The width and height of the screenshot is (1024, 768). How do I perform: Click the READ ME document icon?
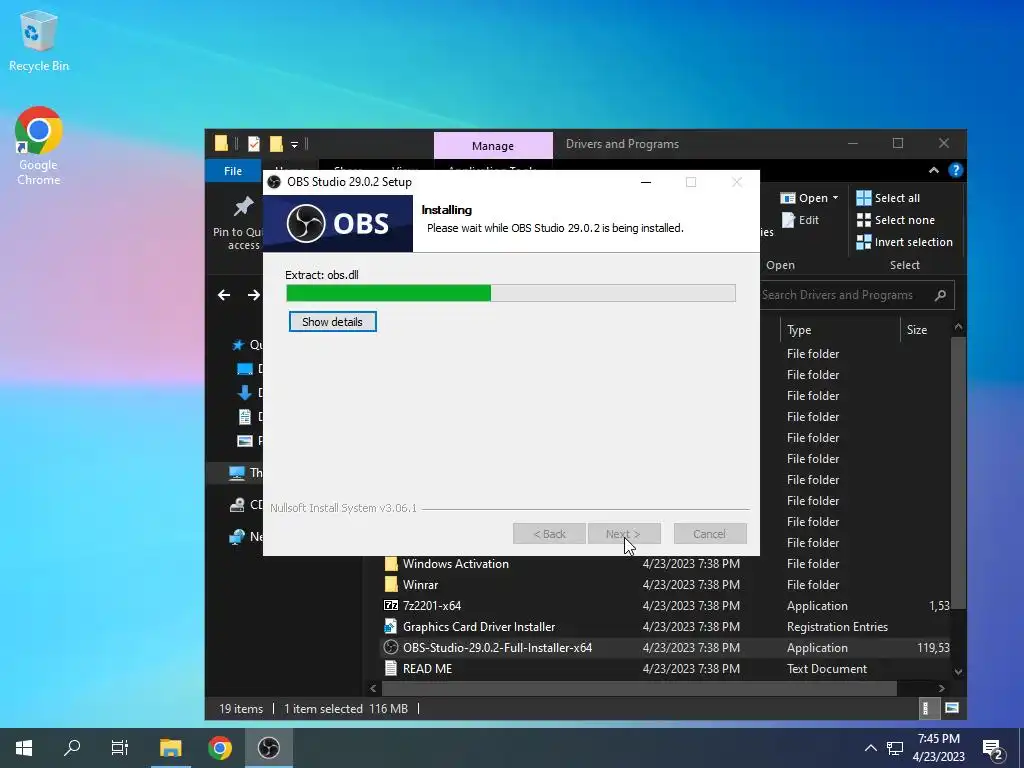391,668
